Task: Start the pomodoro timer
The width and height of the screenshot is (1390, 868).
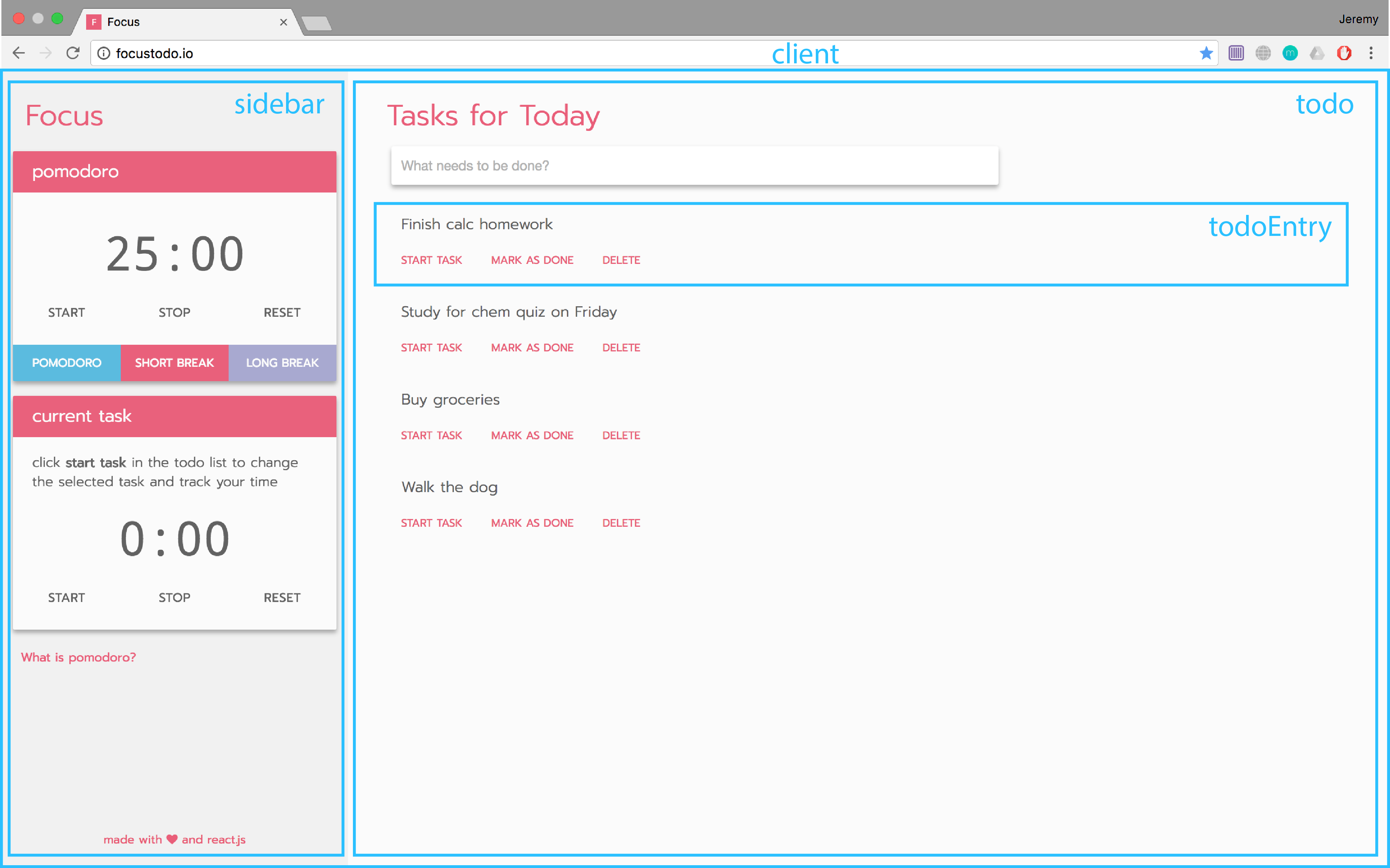Action: pos(67,312)
